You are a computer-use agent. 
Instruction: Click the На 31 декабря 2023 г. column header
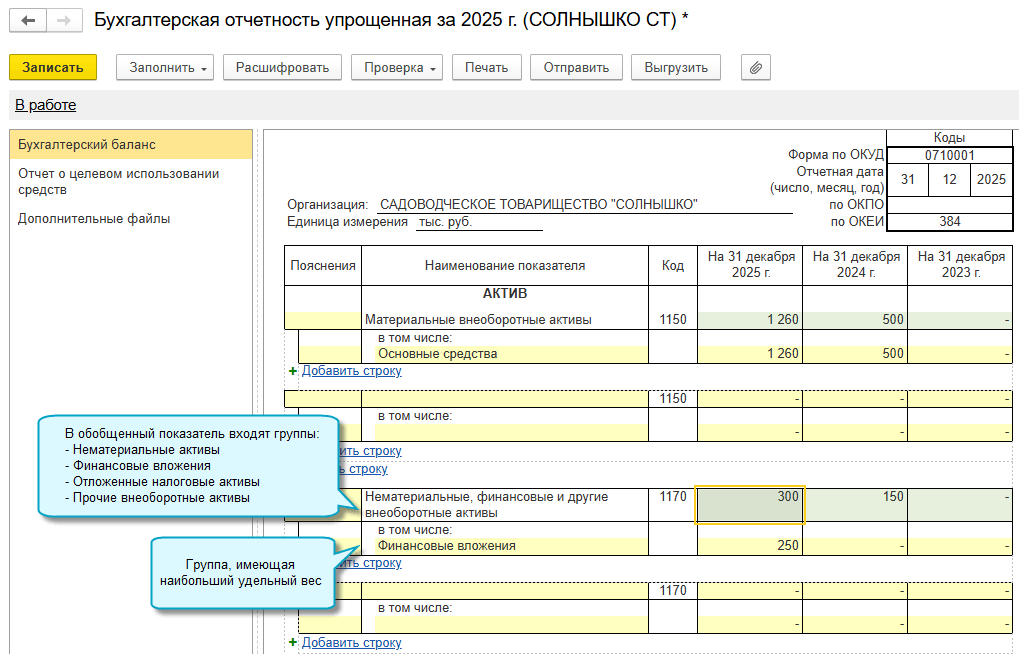coord(961,265)
